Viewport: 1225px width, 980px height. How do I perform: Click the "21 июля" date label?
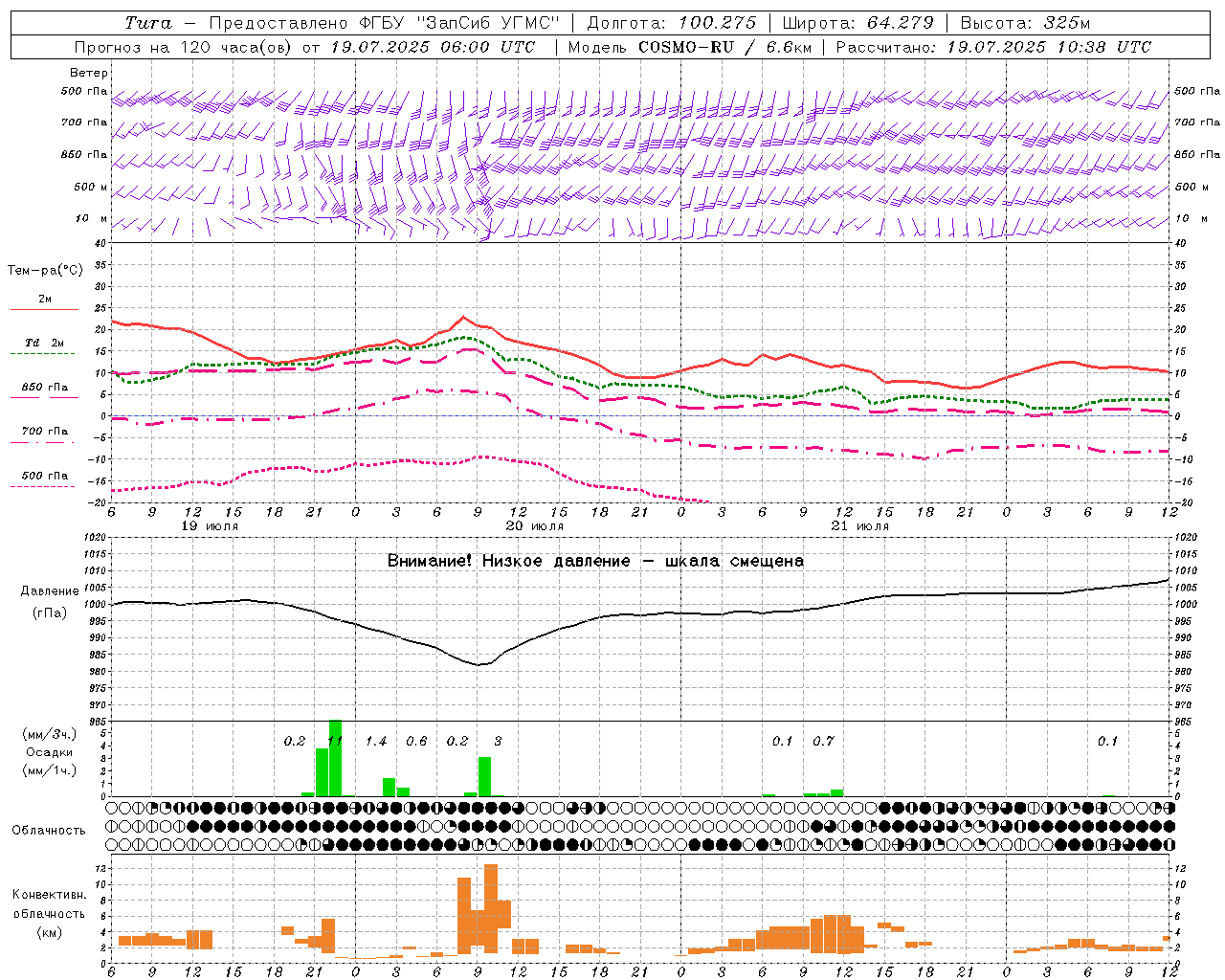[x=859, y=526]
